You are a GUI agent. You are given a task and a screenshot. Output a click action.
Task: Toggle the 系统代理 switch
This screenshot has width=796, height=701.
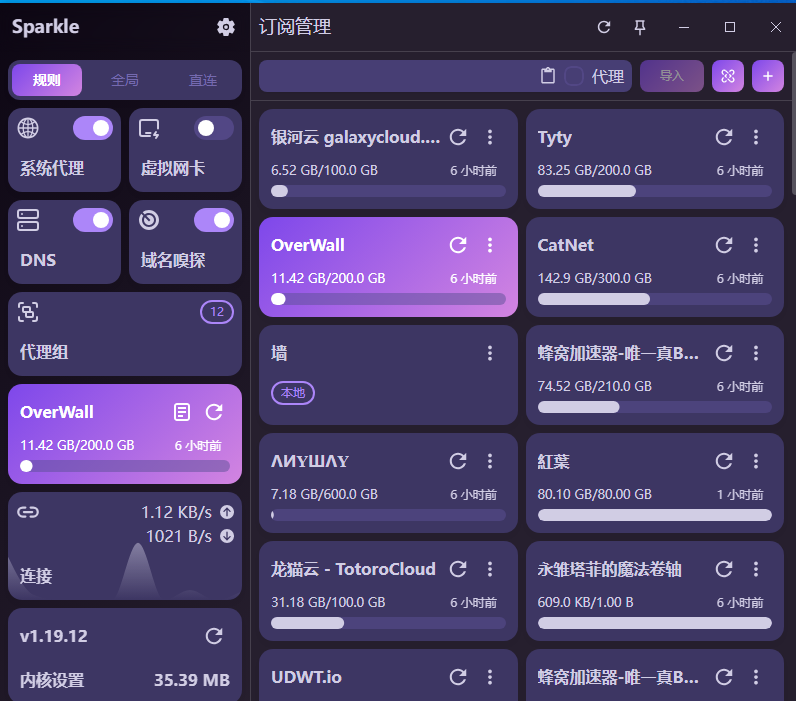tap(93, 128)
